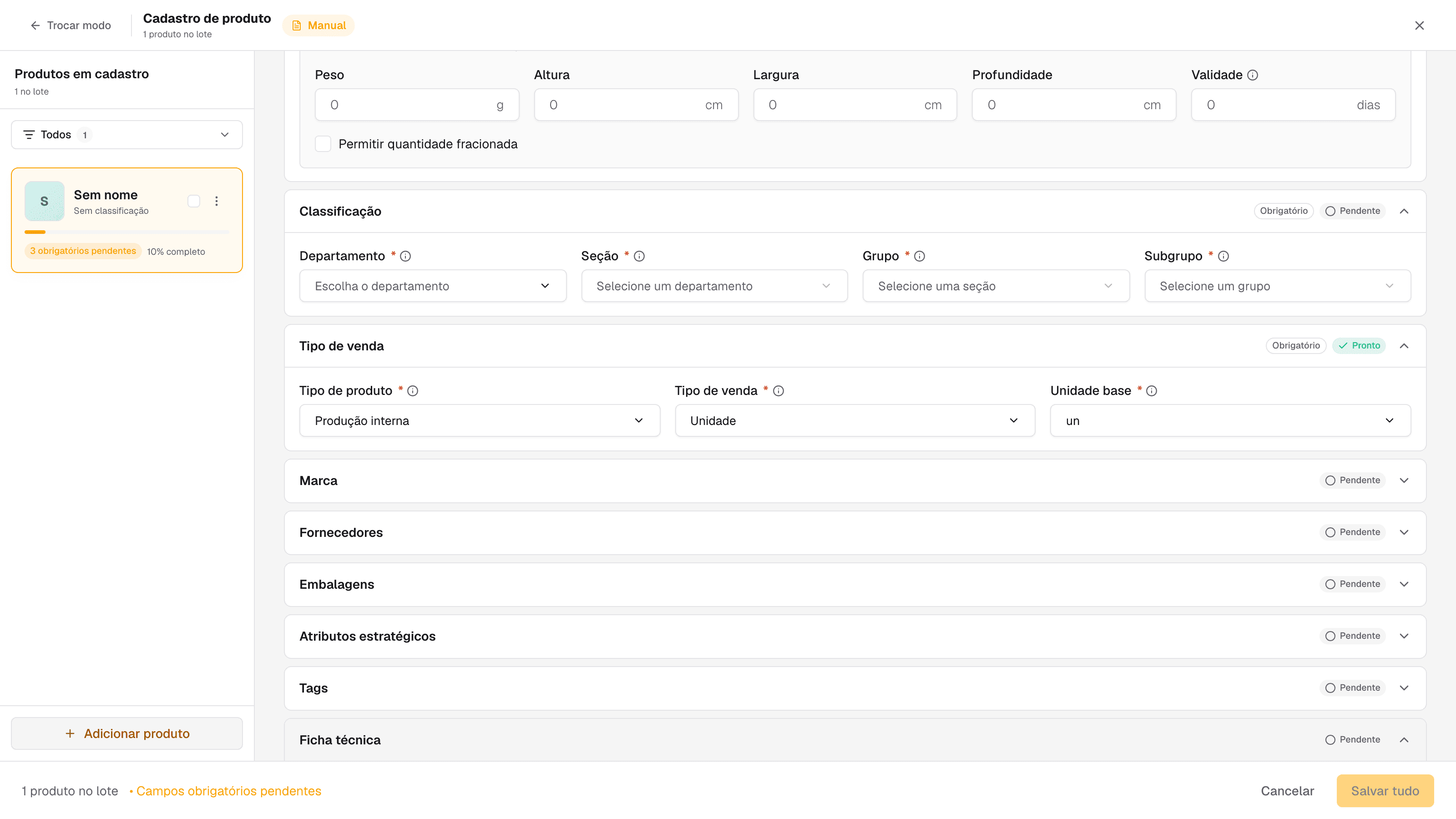
Task: Collapse the Tipo de venda section
Action: click(1404, 346)
